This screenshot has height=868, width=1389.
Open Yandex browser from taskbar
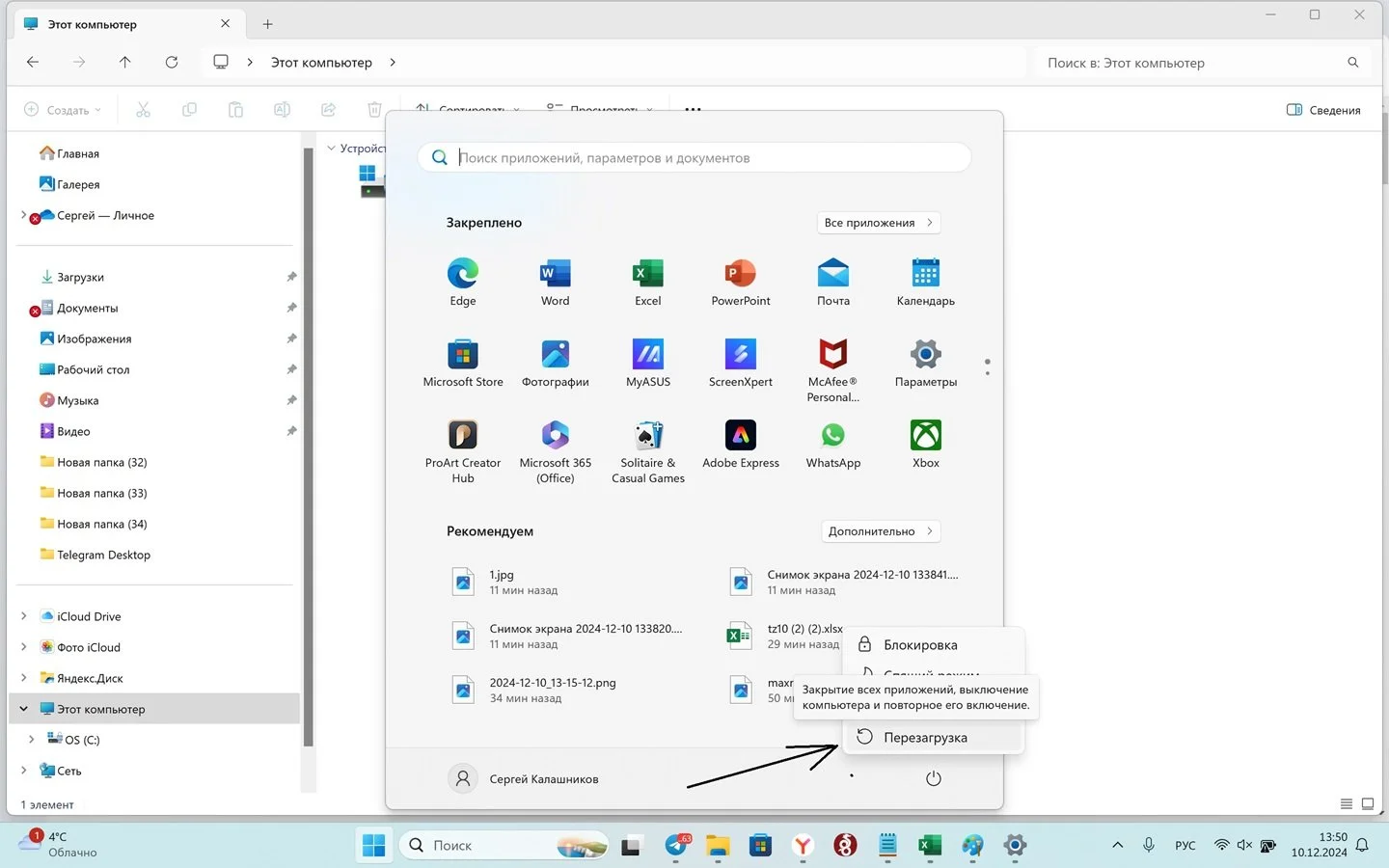(x=803, y=846)
